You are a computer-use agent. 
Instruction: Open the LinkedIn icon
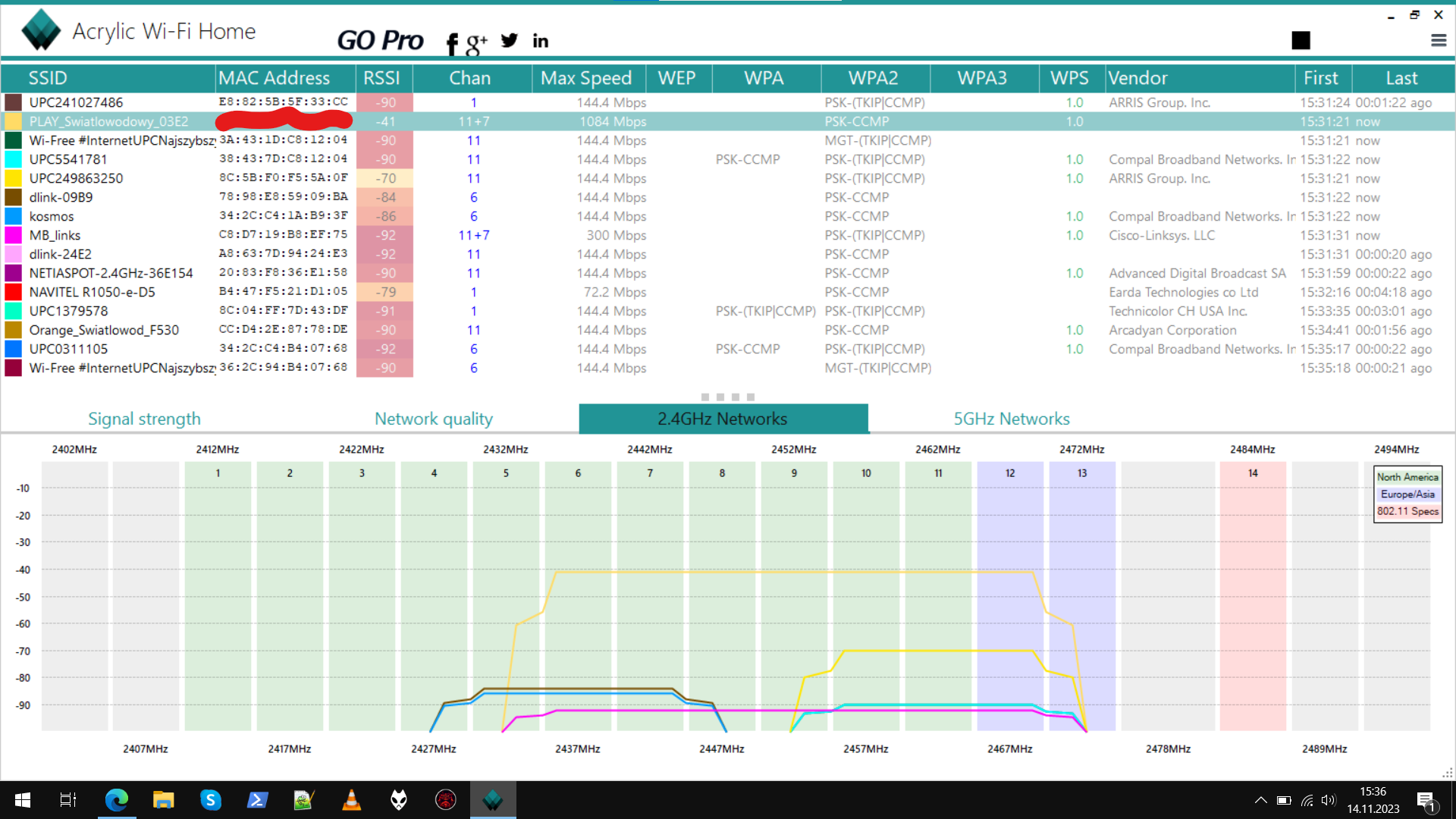(x=541, y=41)
